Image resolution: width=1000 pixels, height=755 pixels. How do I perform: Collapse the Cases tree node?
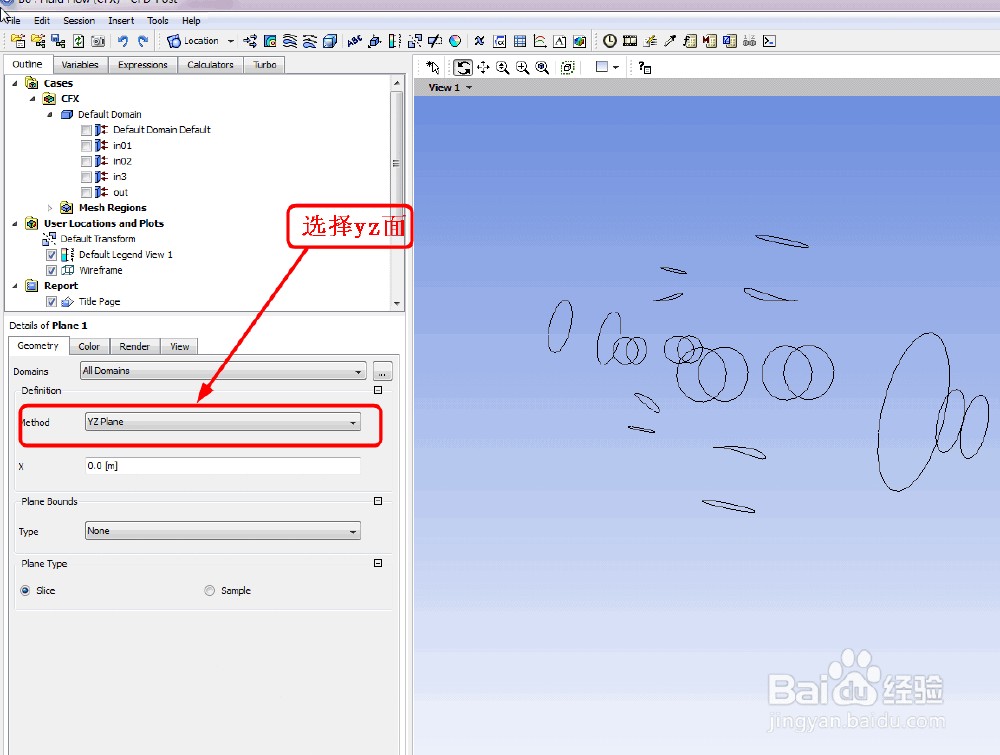point(15,84)
